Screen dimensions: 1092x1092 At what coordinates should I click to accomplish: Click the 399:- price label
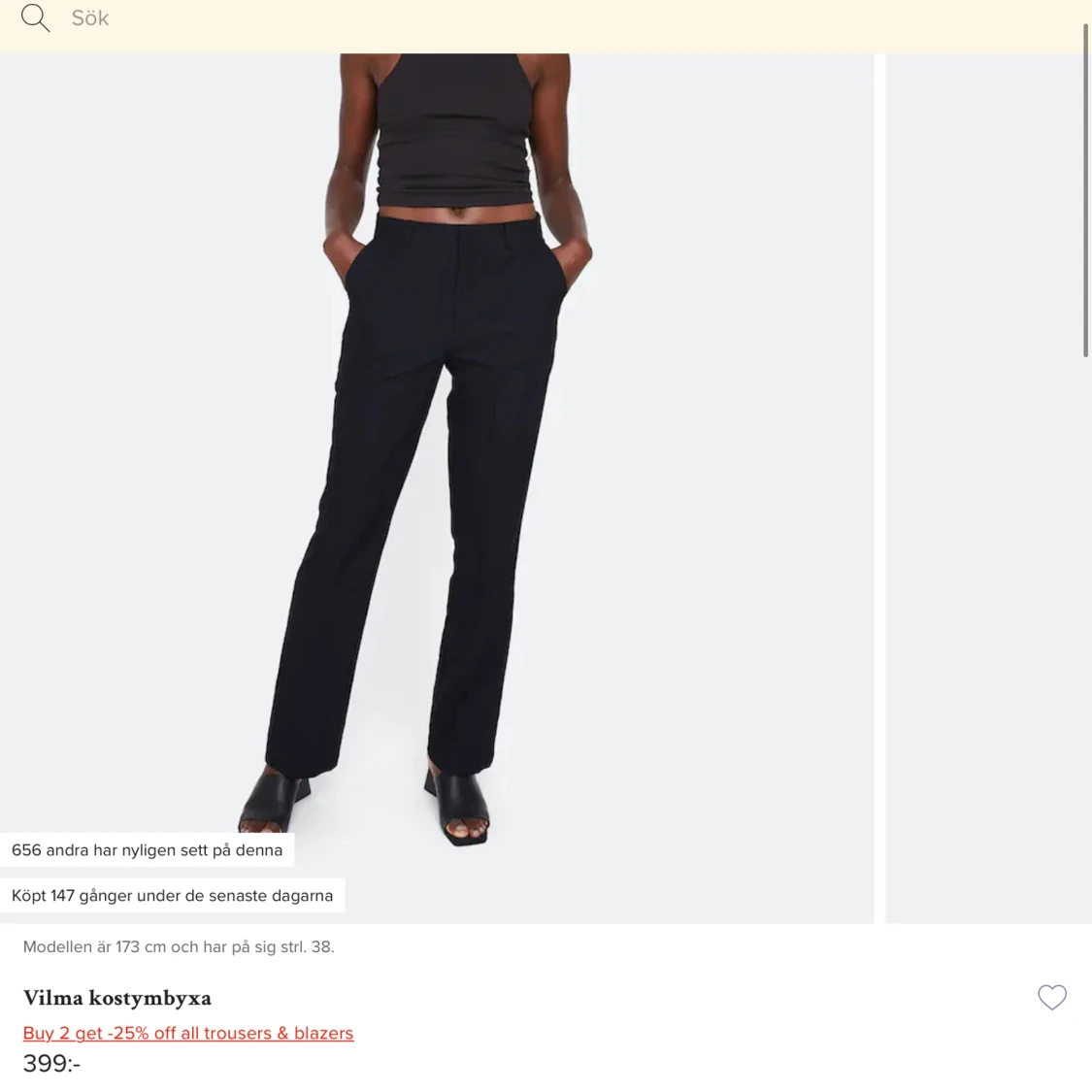(x=51, y=1064)
